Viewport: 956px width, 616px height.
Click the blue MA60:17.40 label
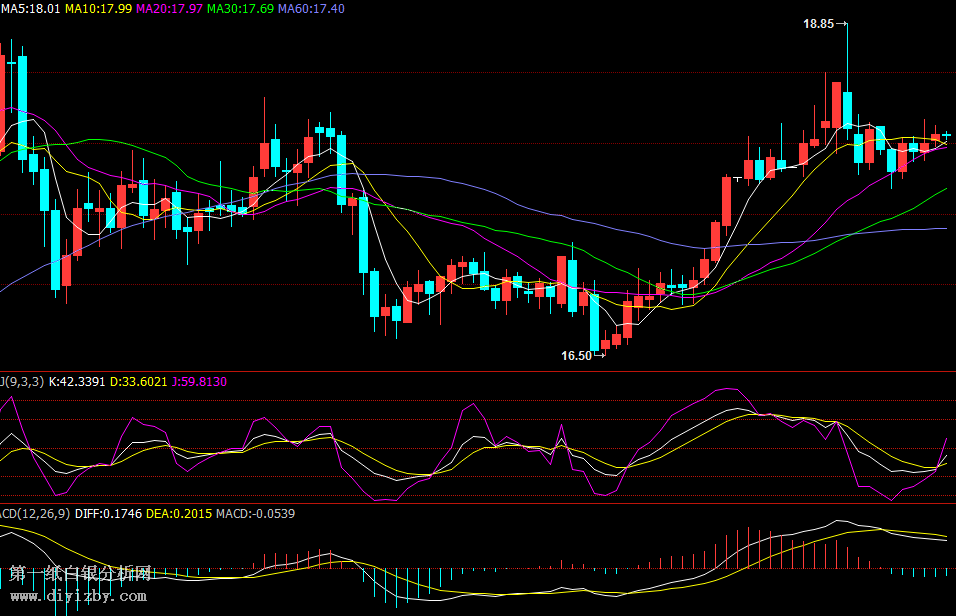point(311,8)
